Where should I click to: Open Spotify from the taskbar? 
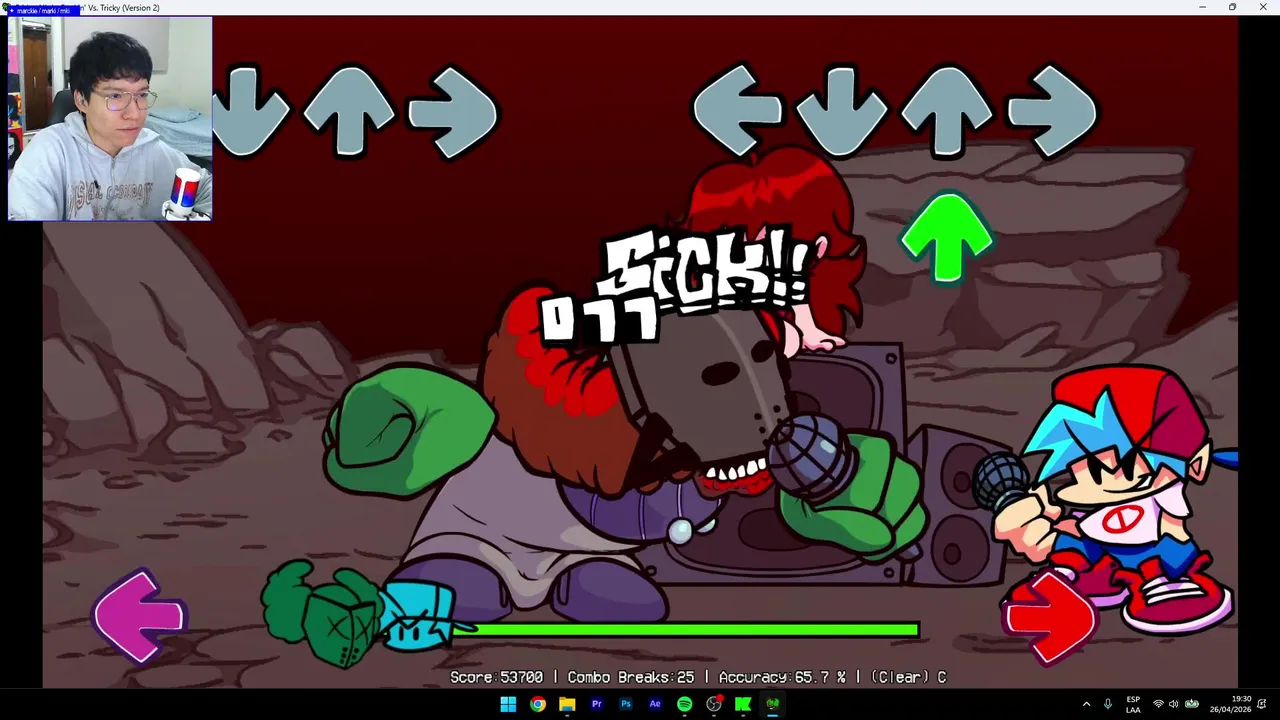click(684, 704)
